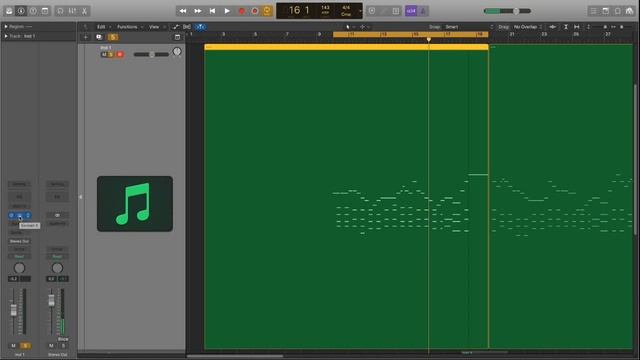Open the Stereo Out output slot
The image size is (640, 360).
[19, 241]
